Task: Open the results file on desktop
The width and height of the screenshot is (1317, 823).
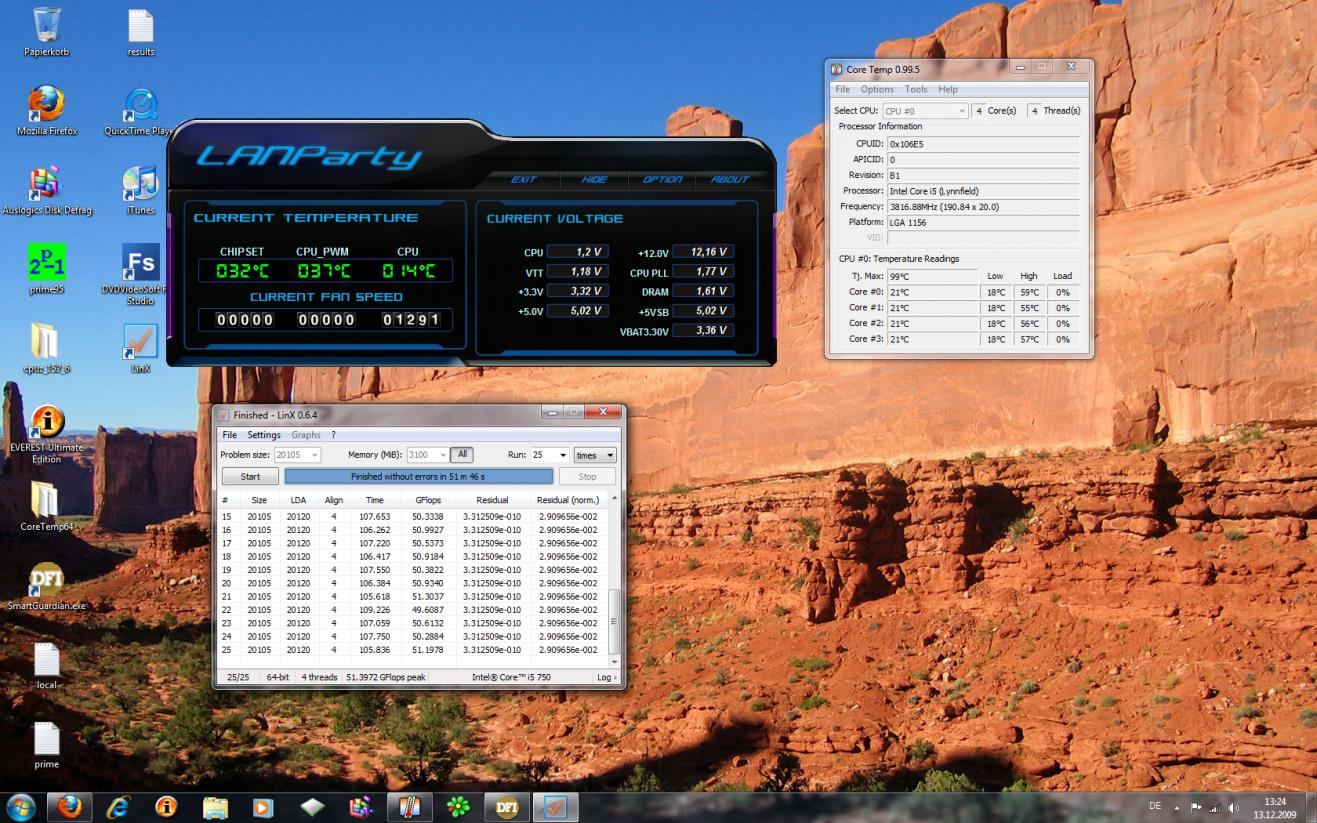Action: 141,30
